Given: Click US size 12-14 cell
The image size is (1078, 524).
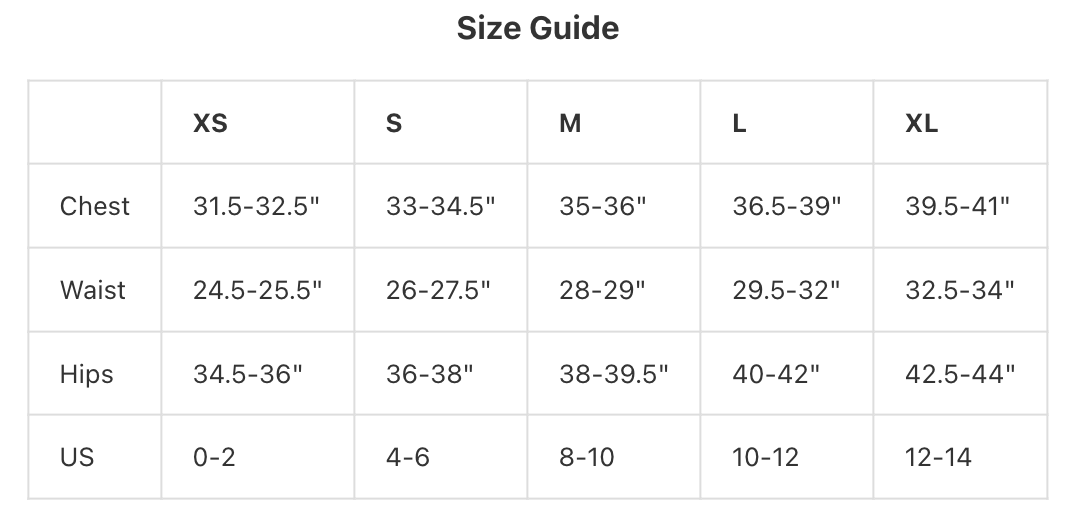Looking at the screenshot, I should pyautogui.click(x=939, y=457).
